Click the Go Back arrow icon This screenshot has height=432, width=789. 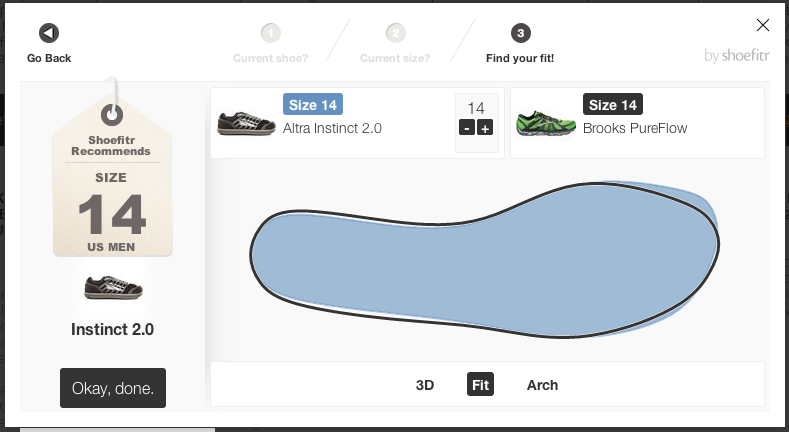[49, 33]
